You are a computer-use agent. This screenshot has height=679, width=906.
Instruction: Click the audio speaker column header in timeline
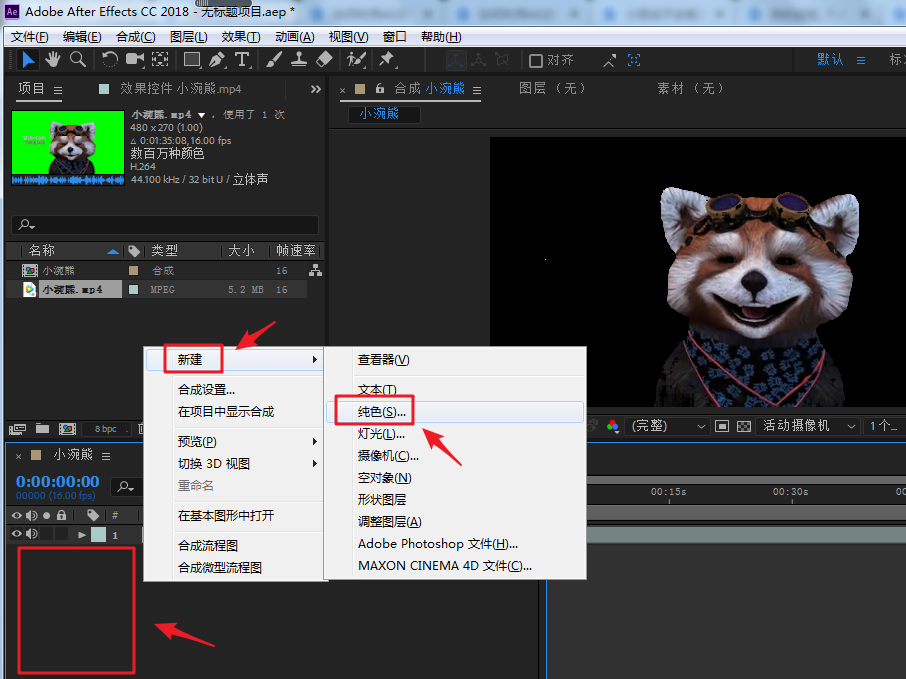tap(32, 515)
